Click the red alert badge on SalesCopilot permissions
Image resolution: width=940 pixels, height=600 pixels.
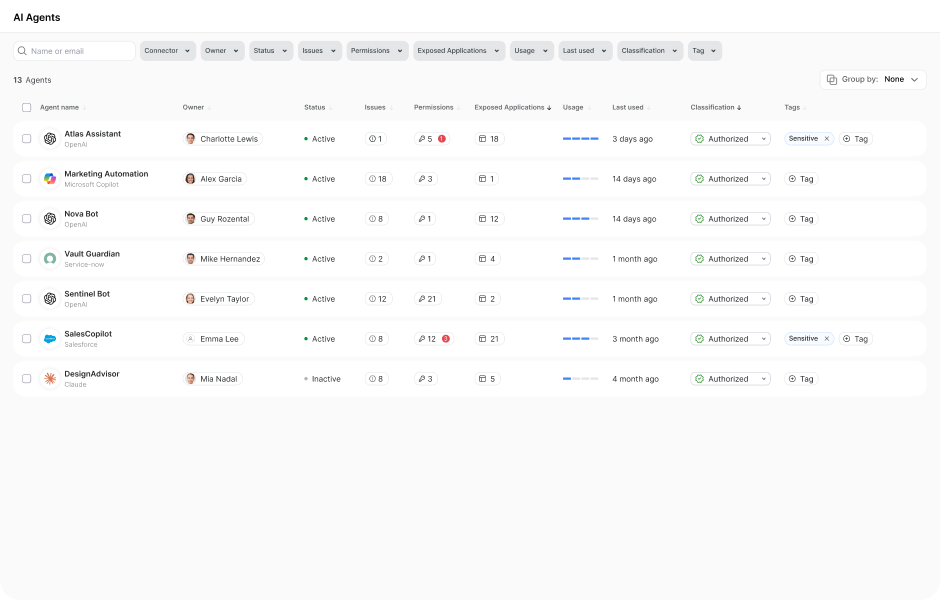pyautogui.click(x=446, y=339)
